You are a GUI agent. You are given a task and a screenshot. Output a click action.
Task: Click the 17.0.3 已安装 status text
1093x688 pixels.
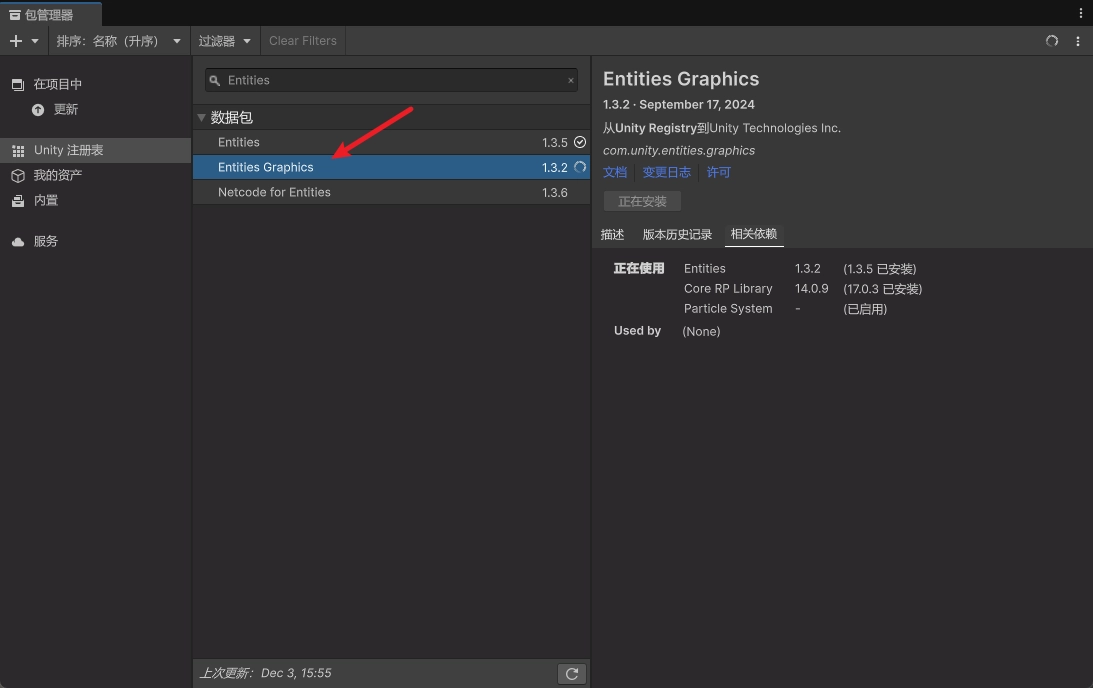click(x=882, y=289)
